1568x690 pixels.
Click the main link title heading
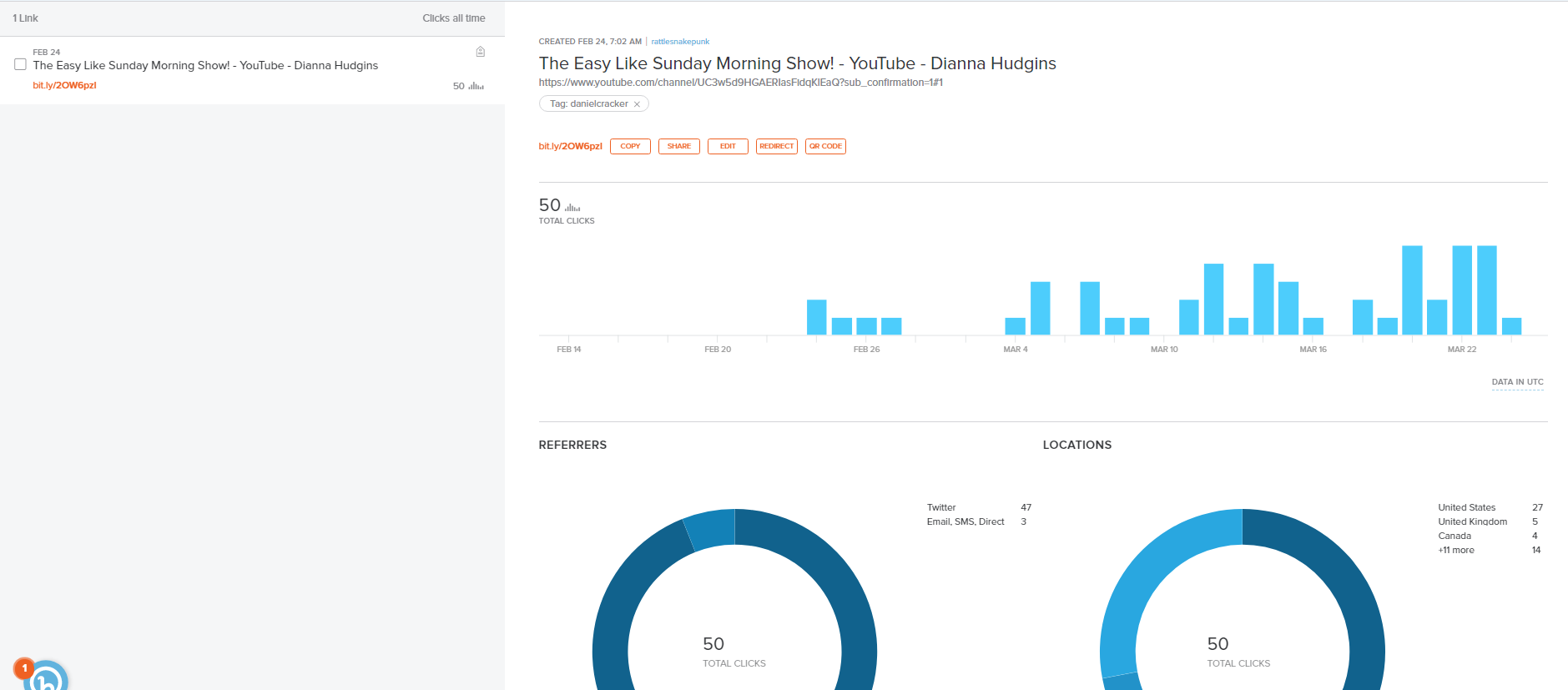[x=798, y=63]
